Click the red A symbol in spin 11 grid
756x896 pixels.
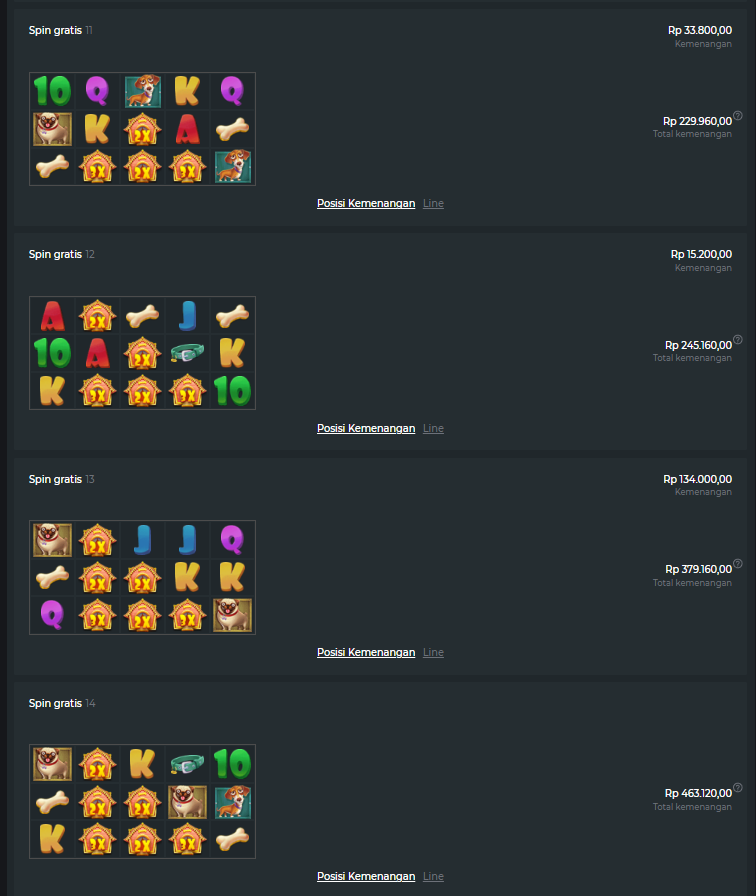187,129
